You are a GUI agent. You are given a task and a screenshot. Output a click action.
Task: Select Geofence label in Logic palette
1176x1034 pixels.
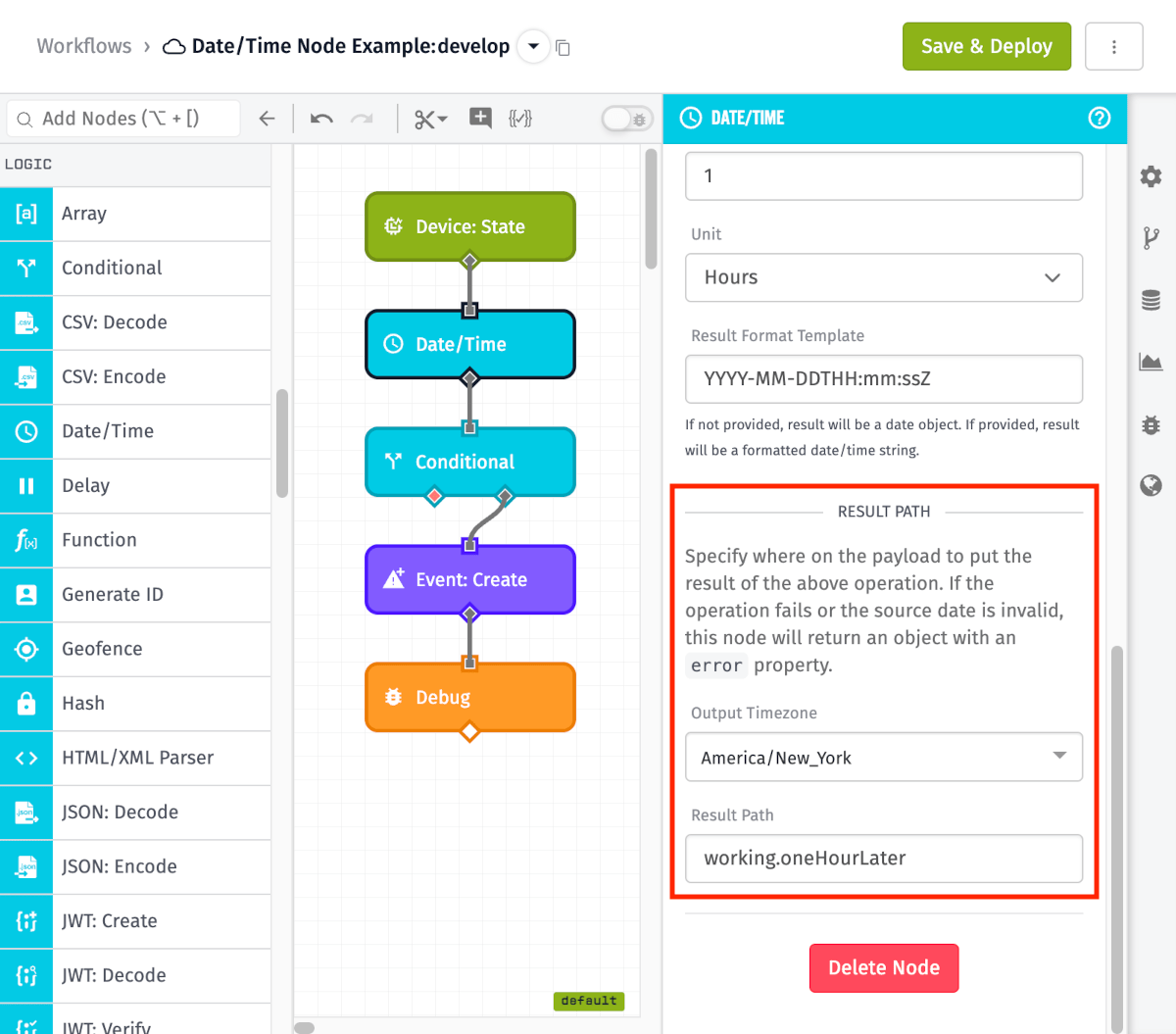pyautogui.click(x=102, y=649)
